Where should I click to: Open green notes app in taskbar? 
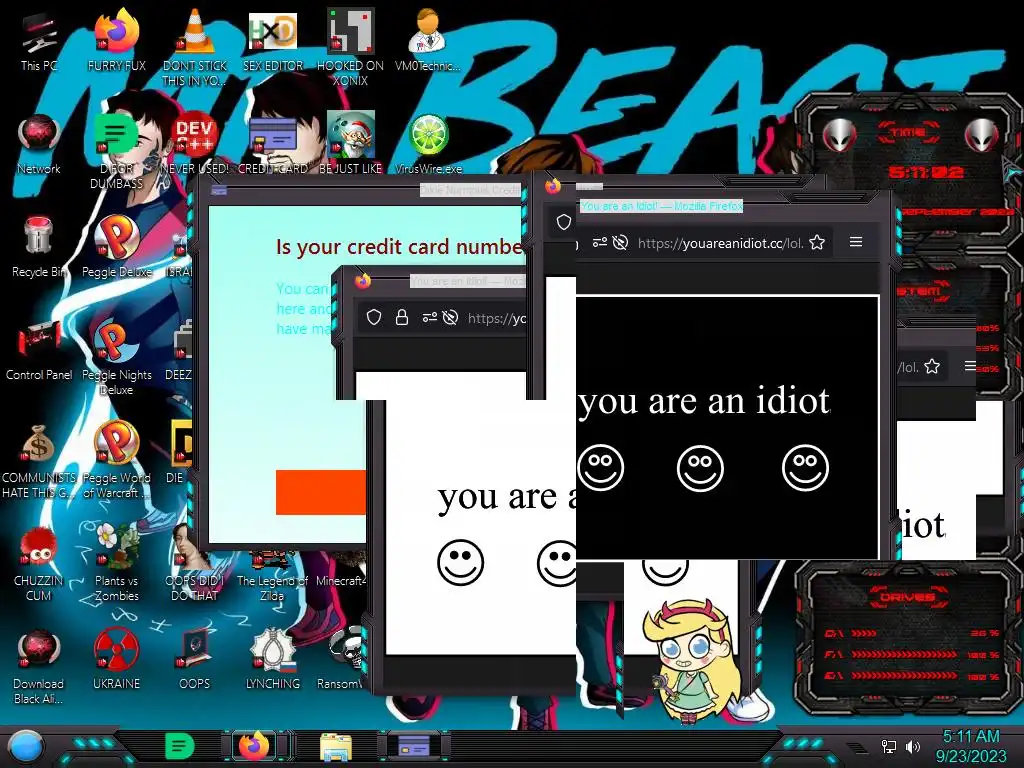coord(179,746)
